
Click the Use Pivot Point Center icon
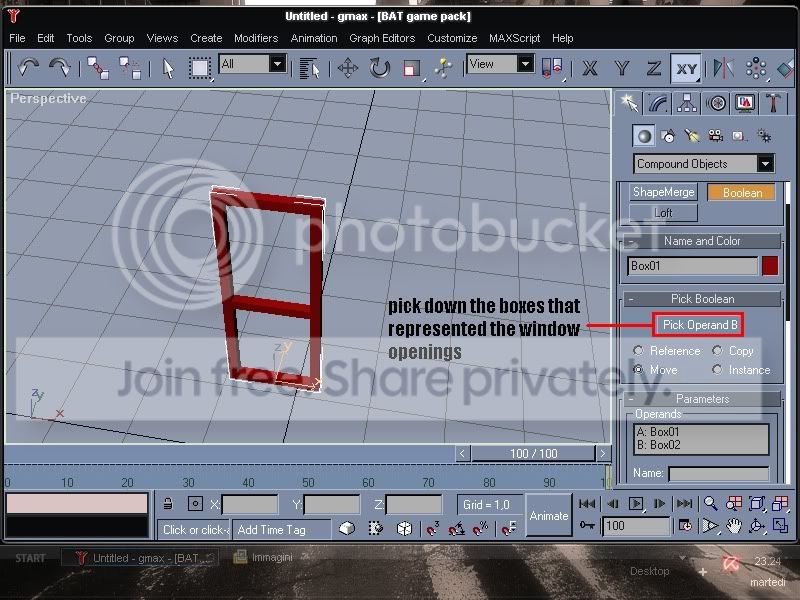pyautogui.click(x=551, y=68)
